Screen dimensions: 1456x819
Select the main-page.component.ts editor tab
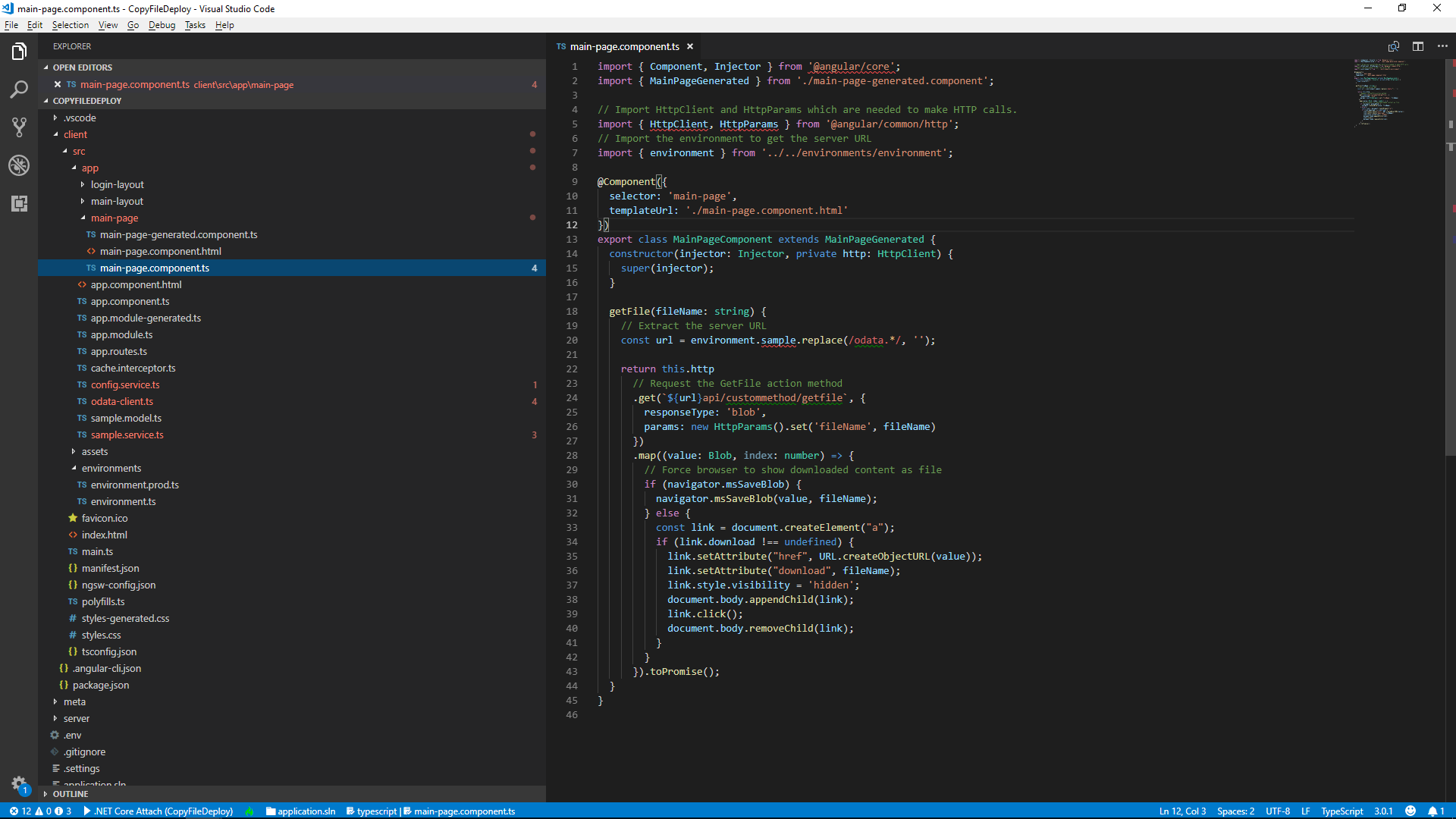pyautogui.click(x=624, y=46)
